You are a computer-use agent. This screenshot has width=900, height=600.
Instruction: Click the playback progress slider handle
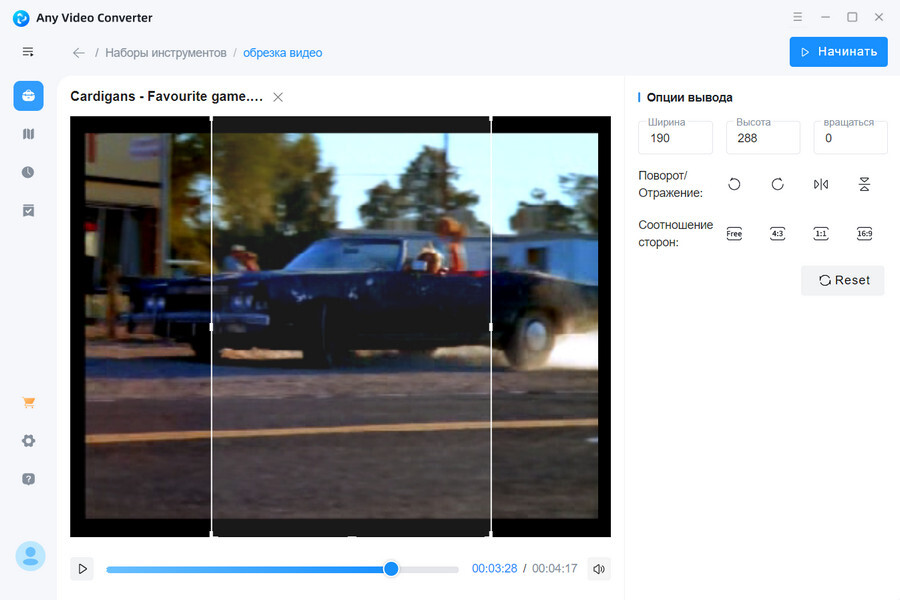(x=391, y=569)
